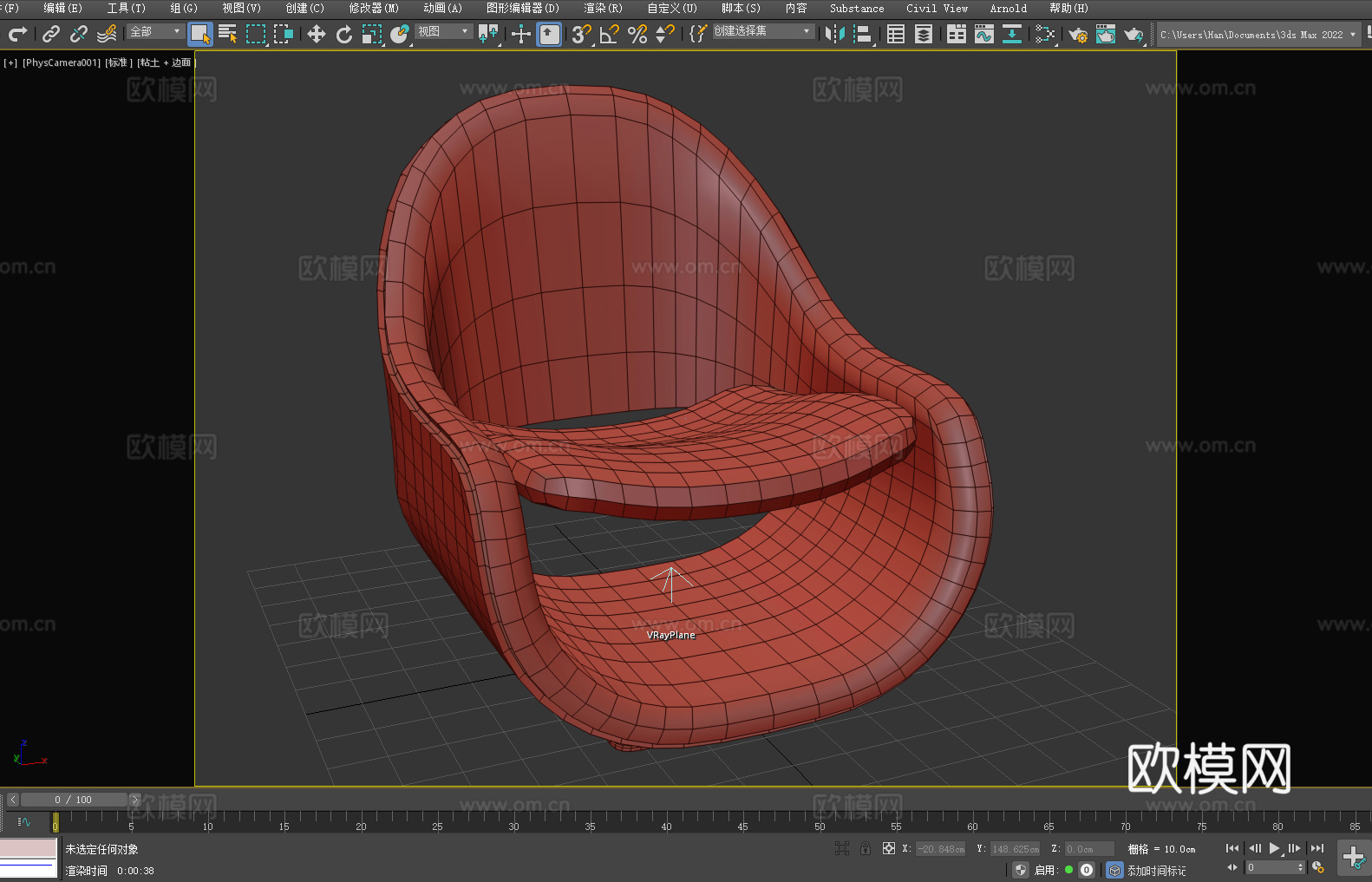Click Go to Start playback button
1372x882 pixels.
[1232, 848]
